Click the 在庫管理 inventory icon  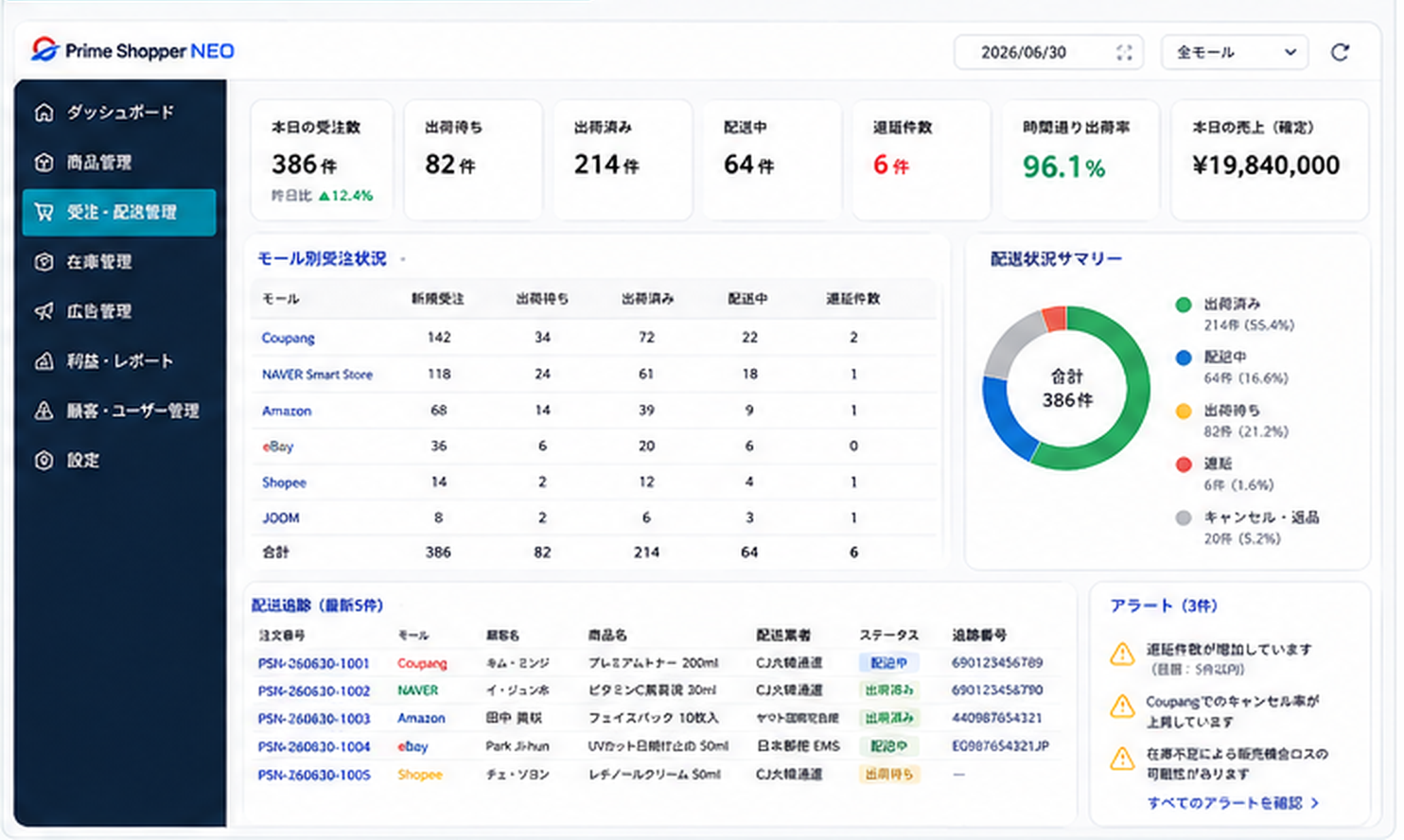pos(44,262)
